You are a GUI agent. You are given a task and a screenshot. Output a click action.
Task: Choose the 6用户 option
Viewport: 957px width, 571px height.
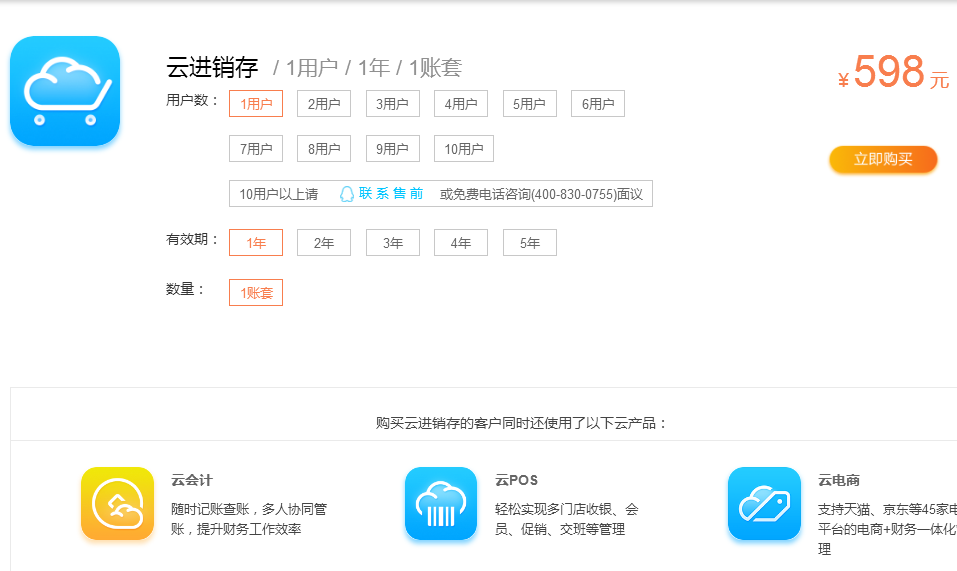point(598,104)
